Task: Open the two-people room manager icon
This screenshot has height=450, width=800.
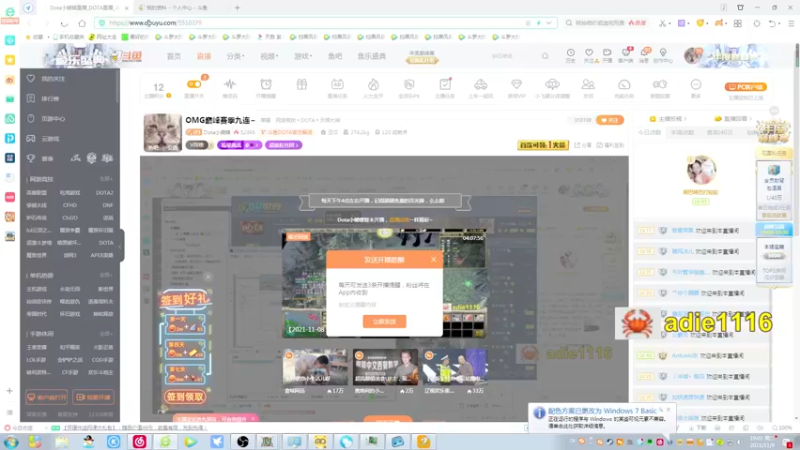Action: pos(588,84)
